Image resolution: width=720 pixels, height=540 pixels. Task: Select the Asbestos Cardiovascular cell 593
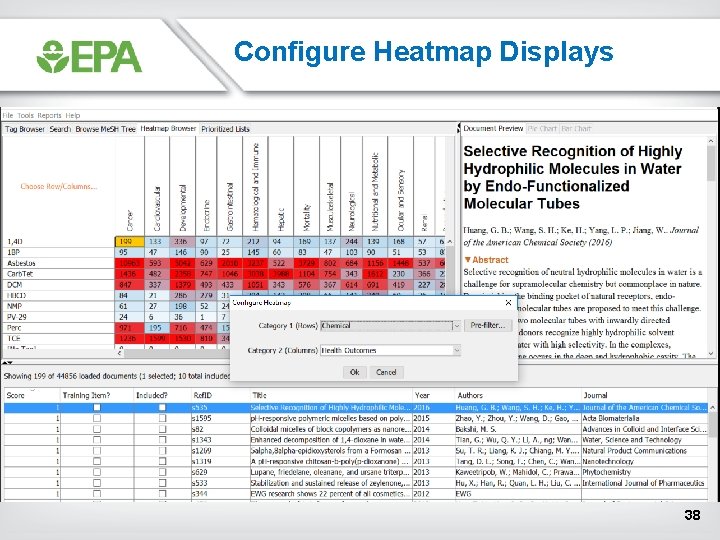tap(157, 264)
